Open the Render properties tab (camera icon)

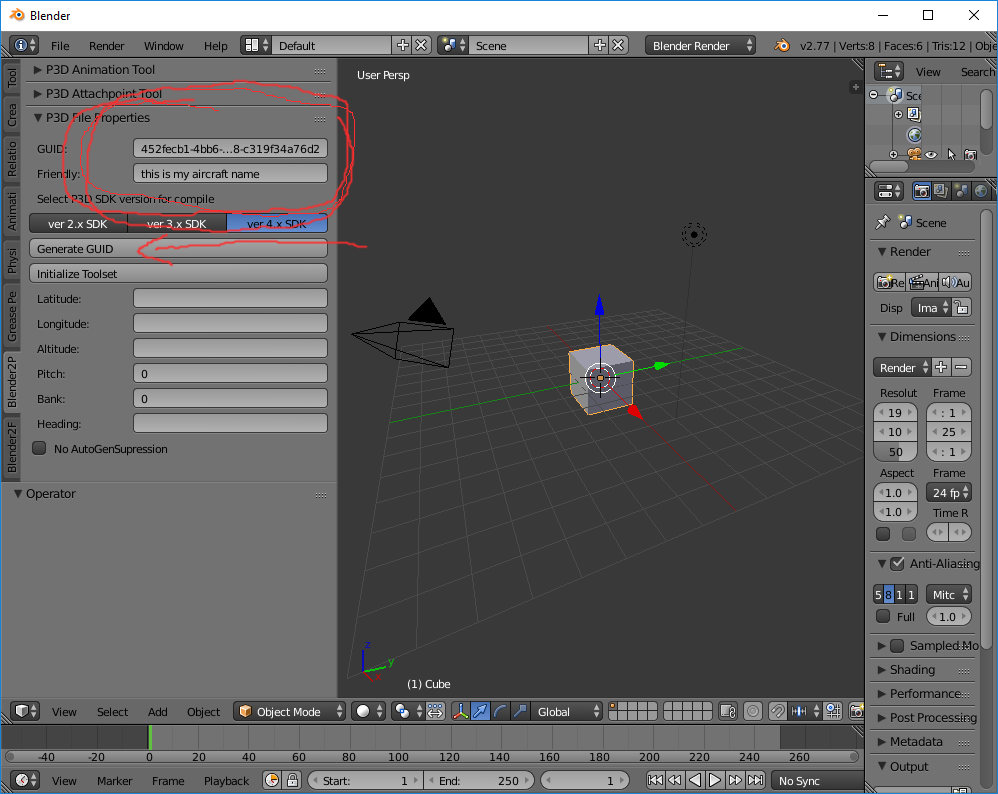922,190
